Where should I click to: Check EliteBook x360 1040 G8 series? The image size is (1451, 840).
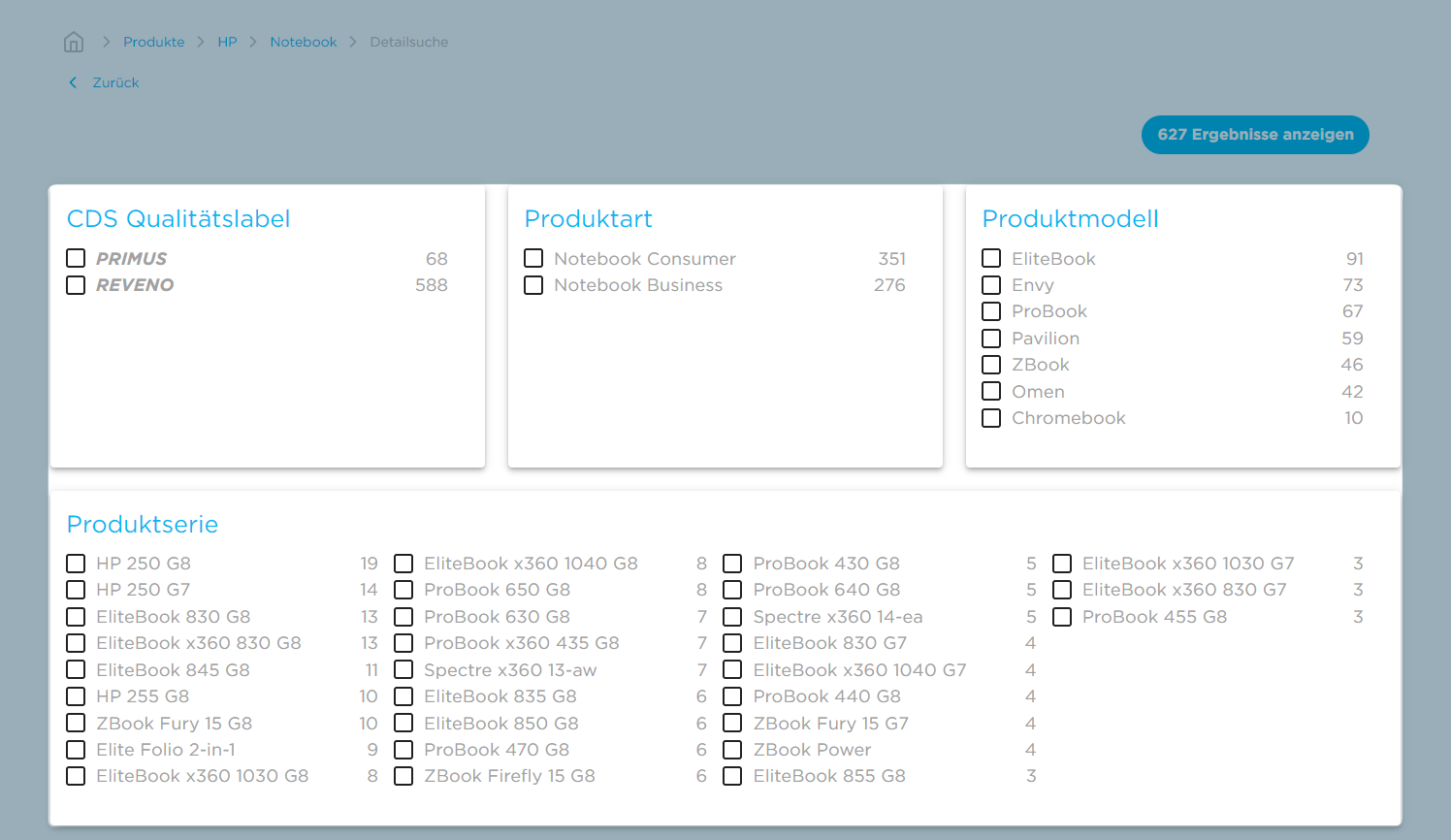tap(403, 564)
